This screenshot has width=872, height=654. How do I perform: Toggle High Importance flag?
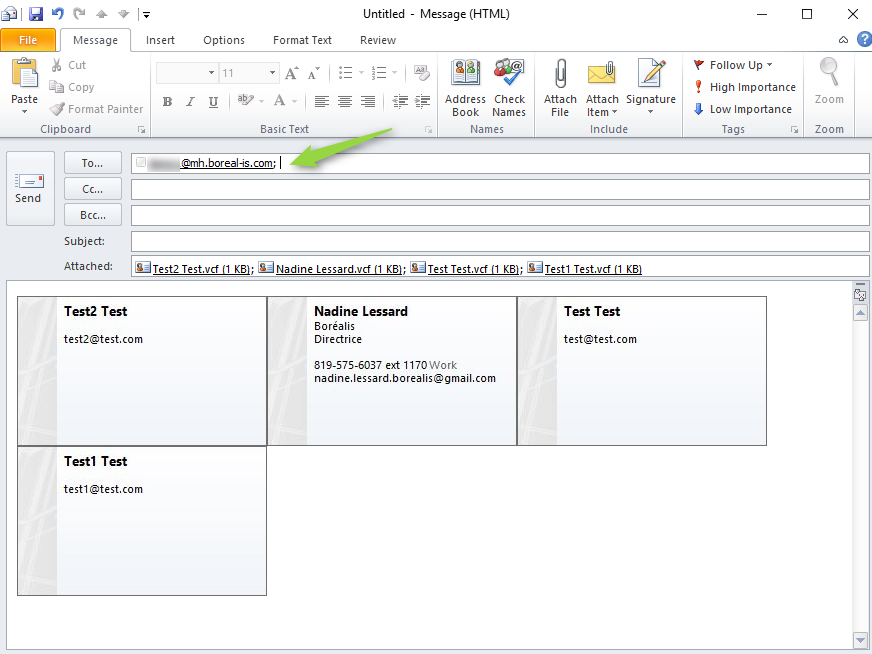coord(744,87)
